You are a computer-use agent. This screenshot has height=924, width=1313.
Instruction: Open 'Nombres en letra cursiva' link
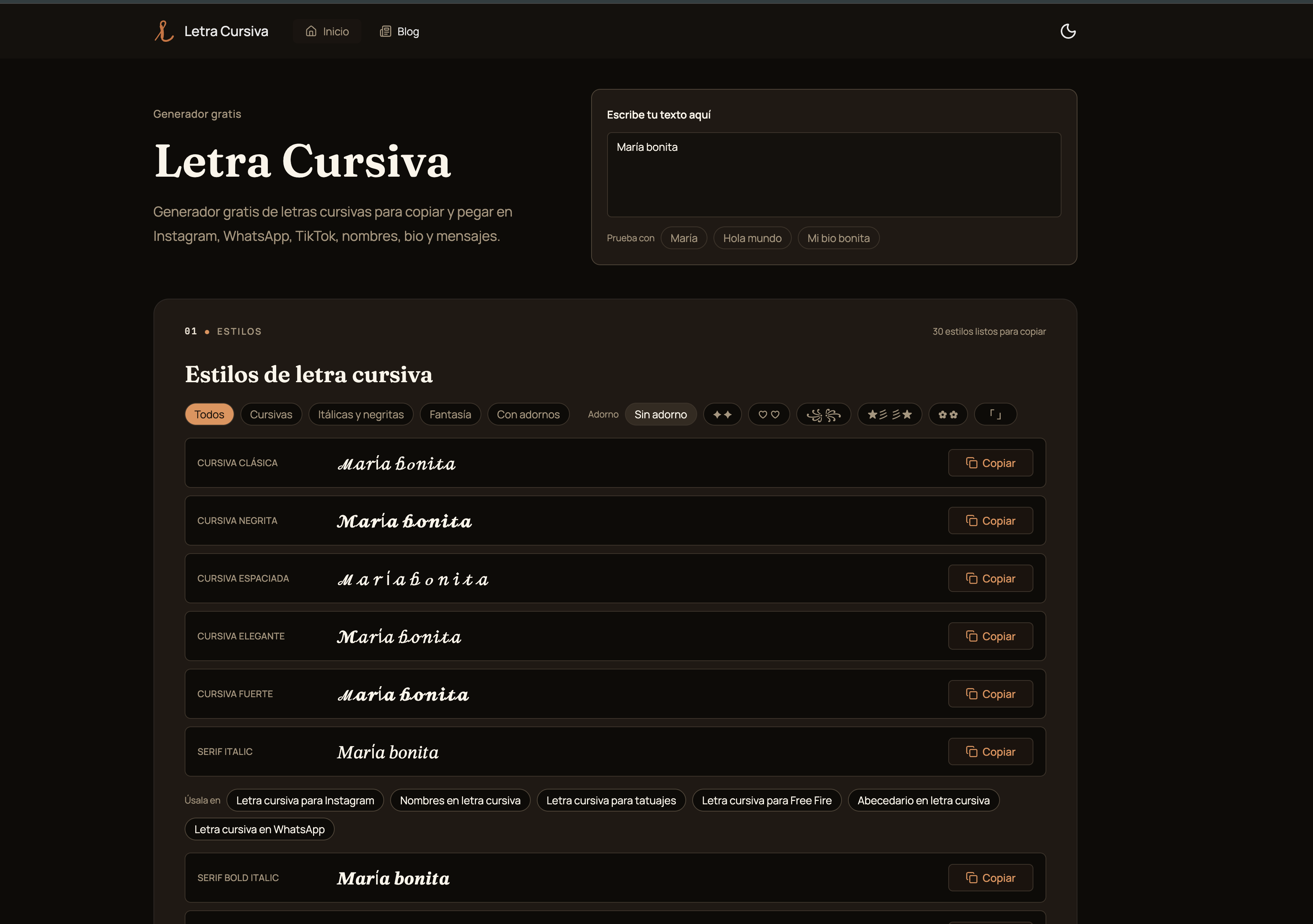pos(460,801)
